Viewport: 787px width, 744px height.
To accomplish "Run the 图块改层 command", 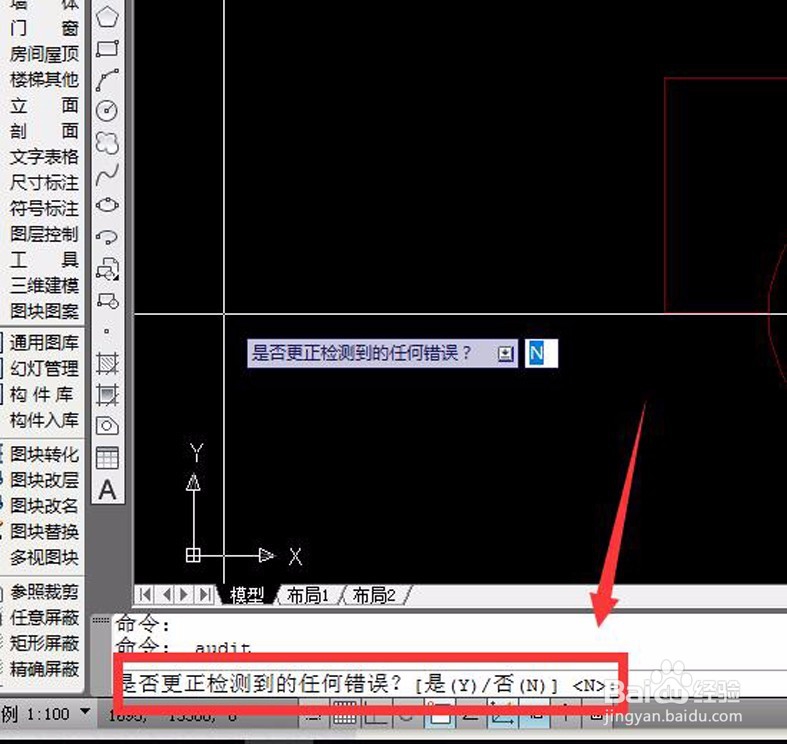I will coord(44,480).
